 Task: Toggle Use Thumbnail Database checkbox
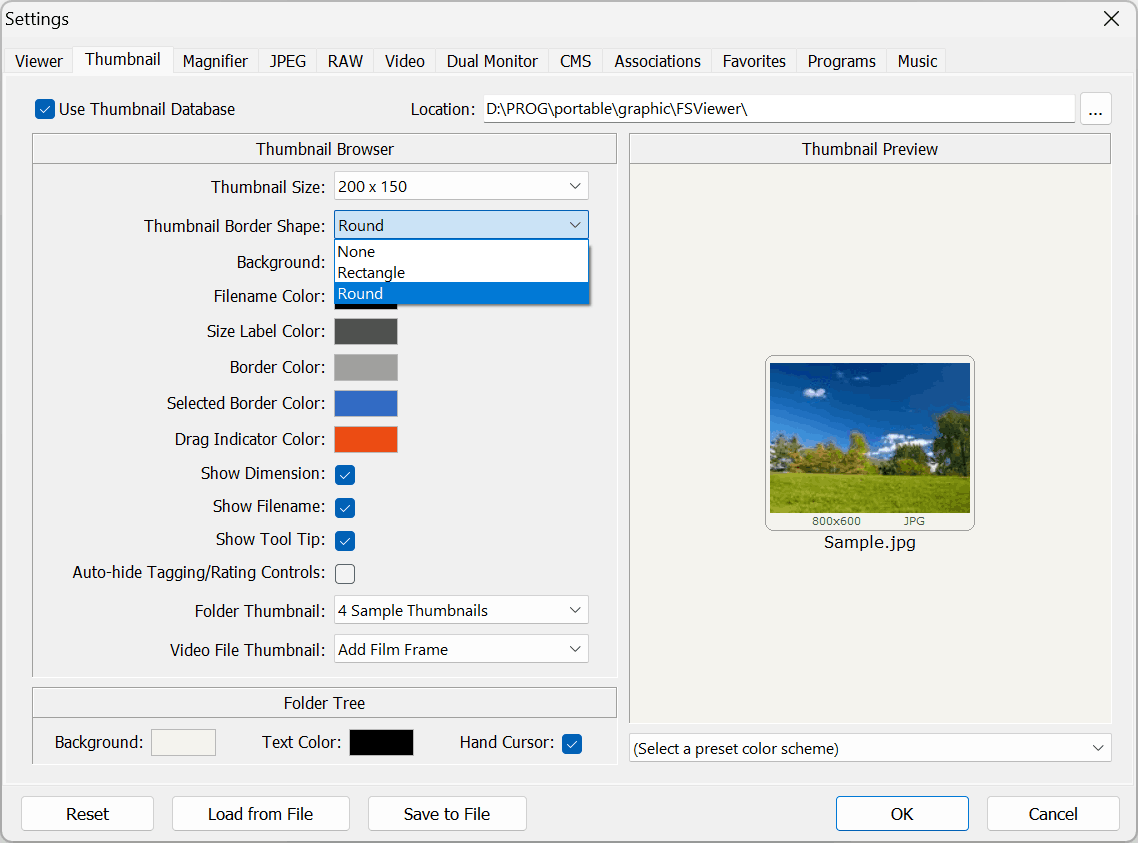[x=45, y=109]
